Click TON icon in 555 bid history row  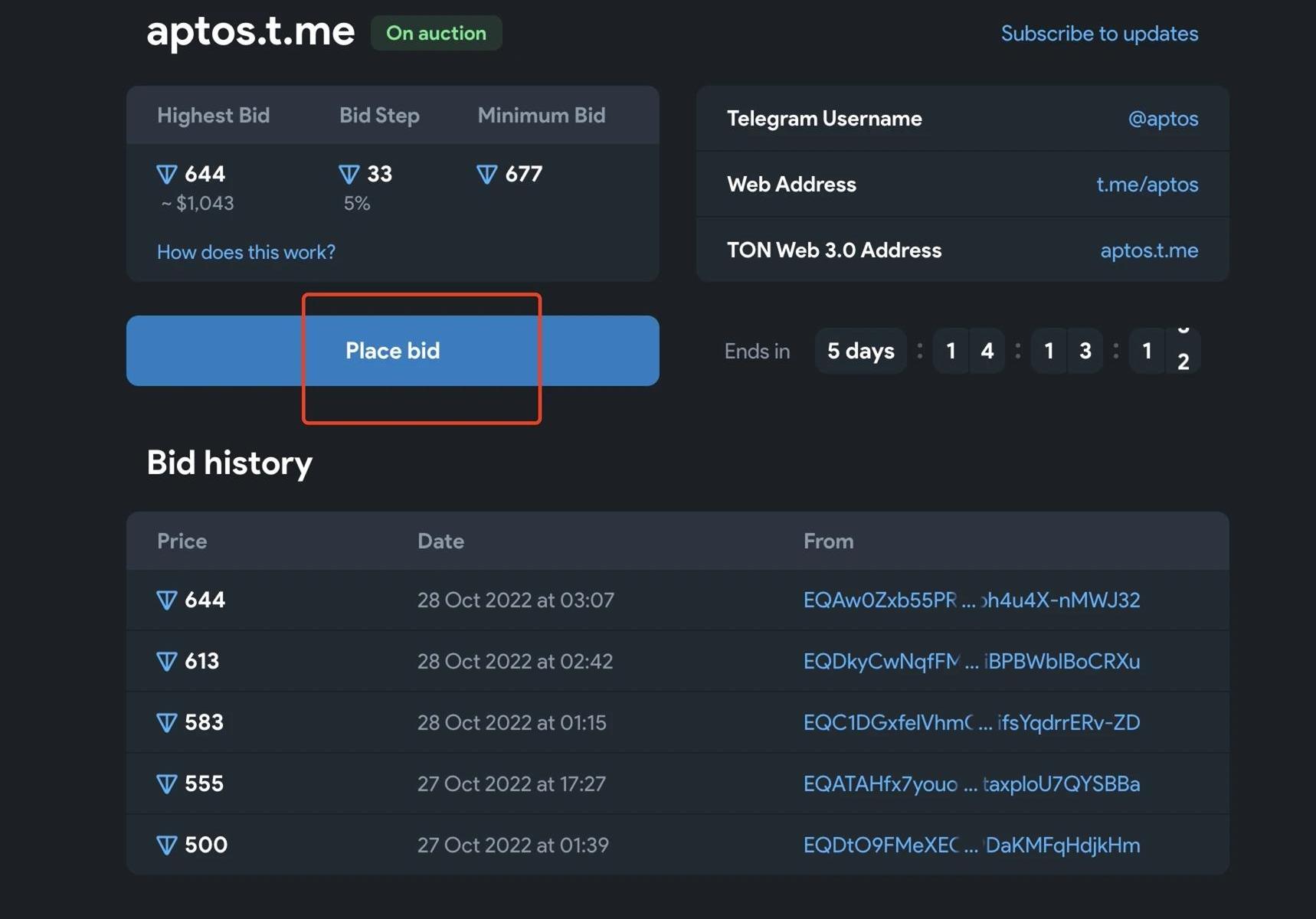[166, 783]
